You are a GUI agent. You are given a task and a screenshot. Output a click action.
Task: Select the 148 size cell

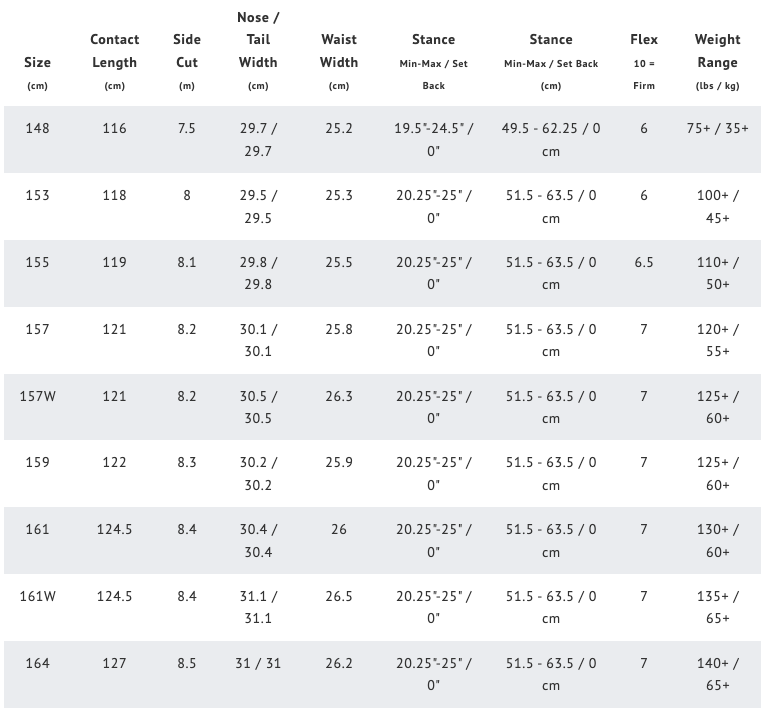[x=37, y=129]
